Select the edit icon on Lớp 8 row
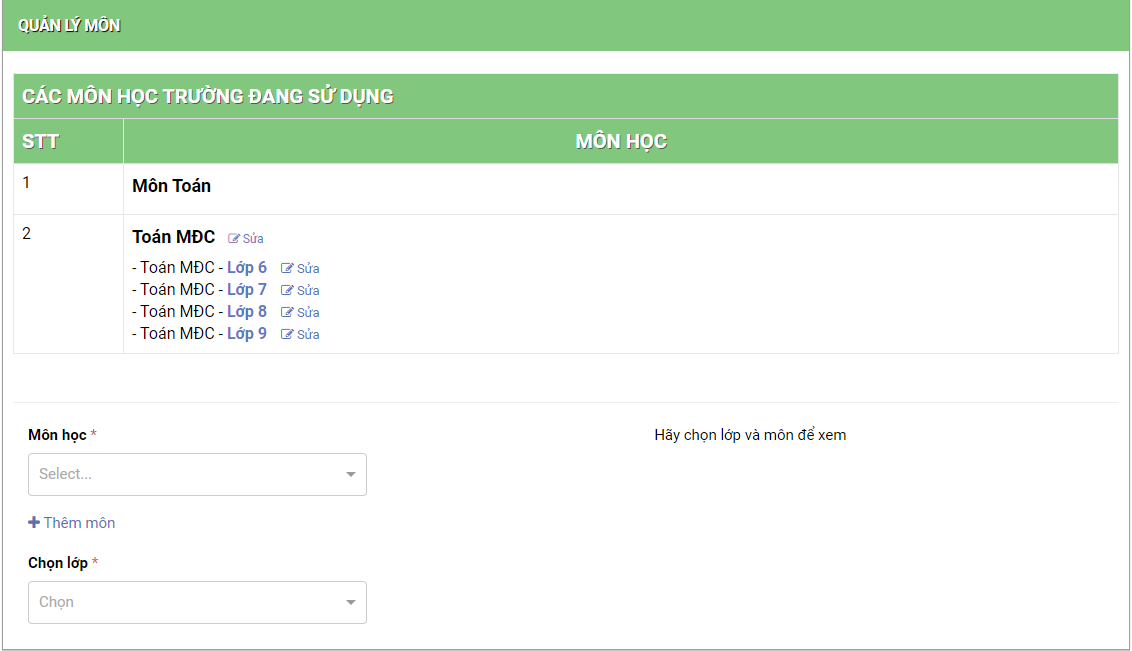 click(288, 313)
